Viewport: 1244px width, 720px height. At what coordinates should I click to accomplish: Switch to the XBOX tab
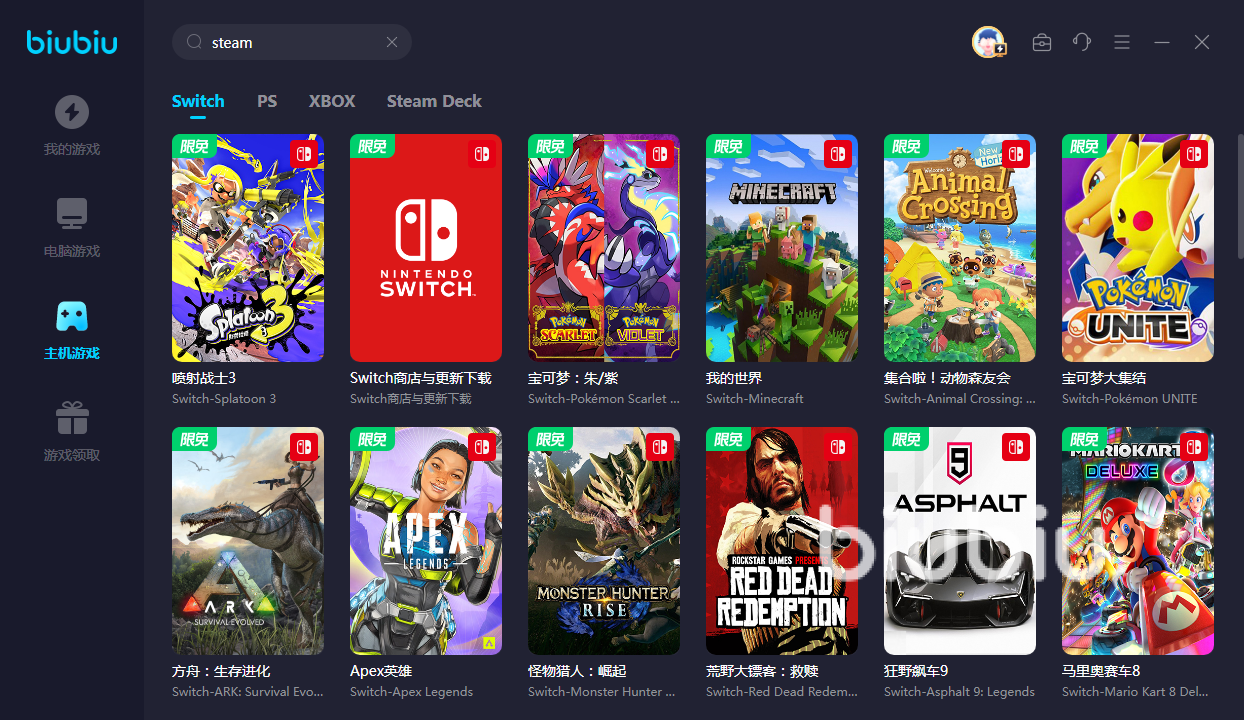[x=332, y=101]
